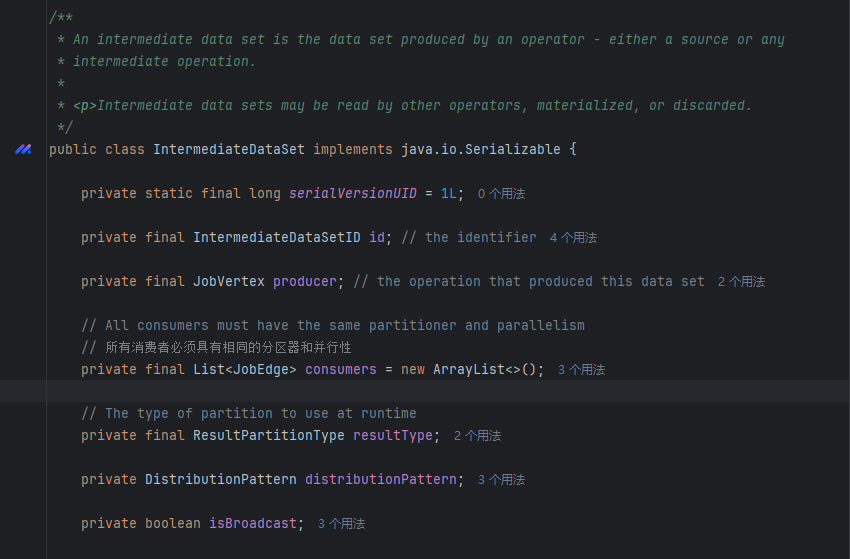Image resolution: width=850 pixels, height=559 pixels.
Task: Open '2 个用法' hint after producer field
Action: coord(742,282)
